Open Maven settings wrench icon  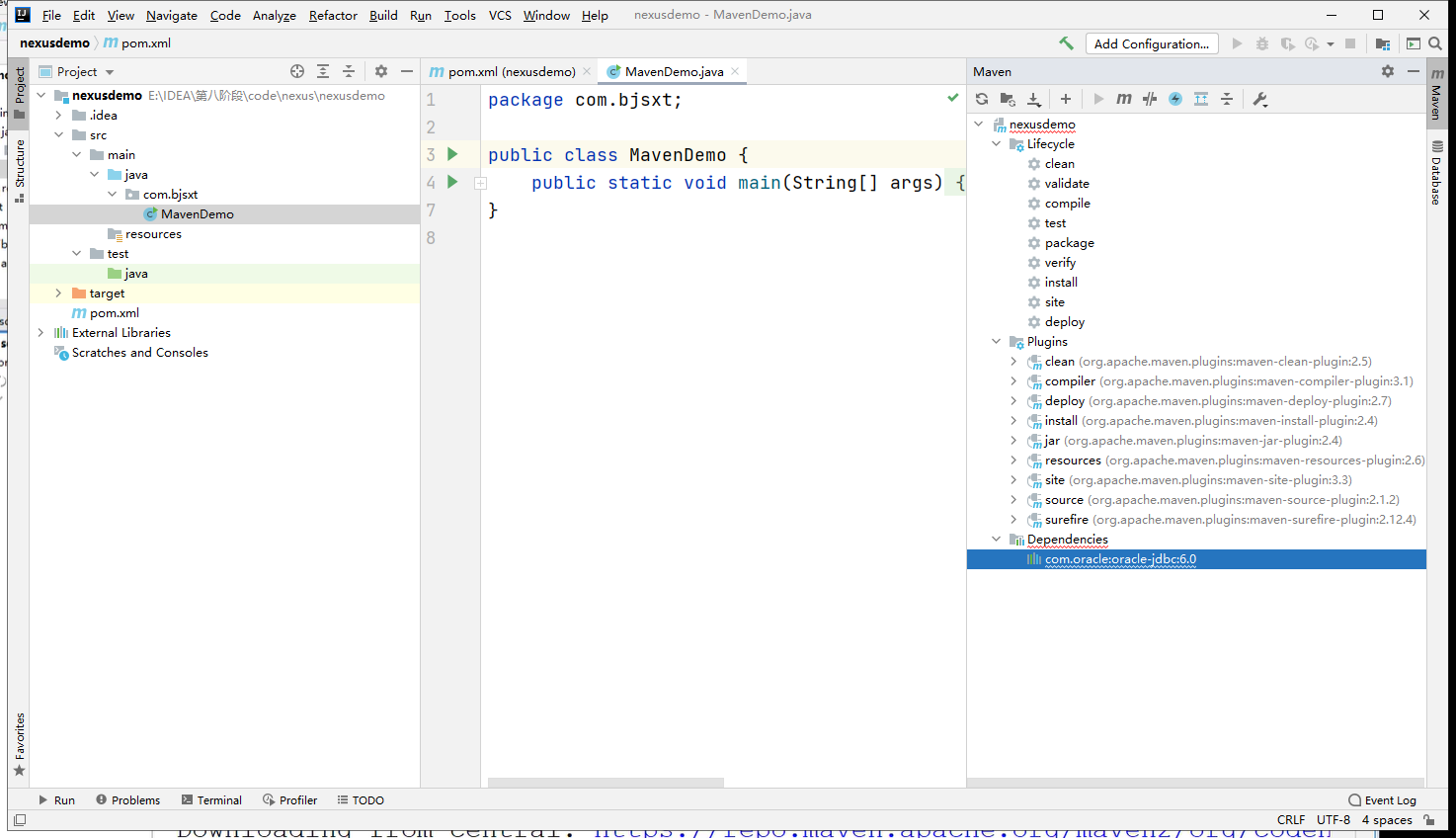[1259, 99]
